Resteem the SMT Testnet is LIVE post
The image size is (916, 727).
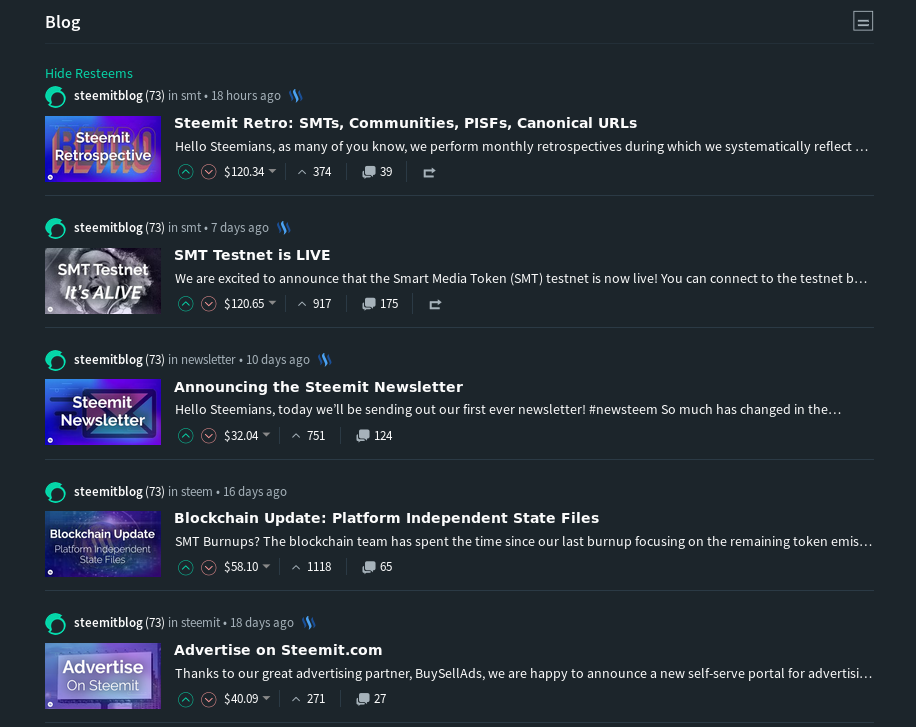[435, 304]
